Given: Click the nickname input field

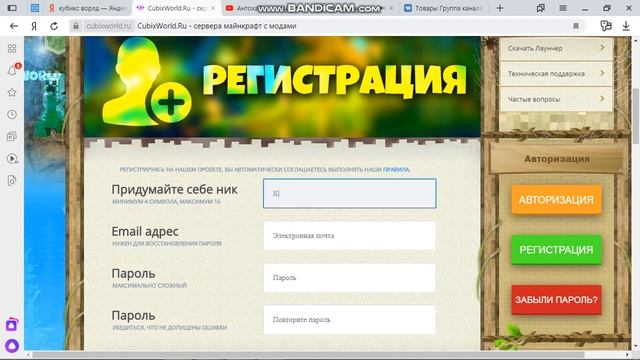Looking at the screenshot, I should 350,193.
